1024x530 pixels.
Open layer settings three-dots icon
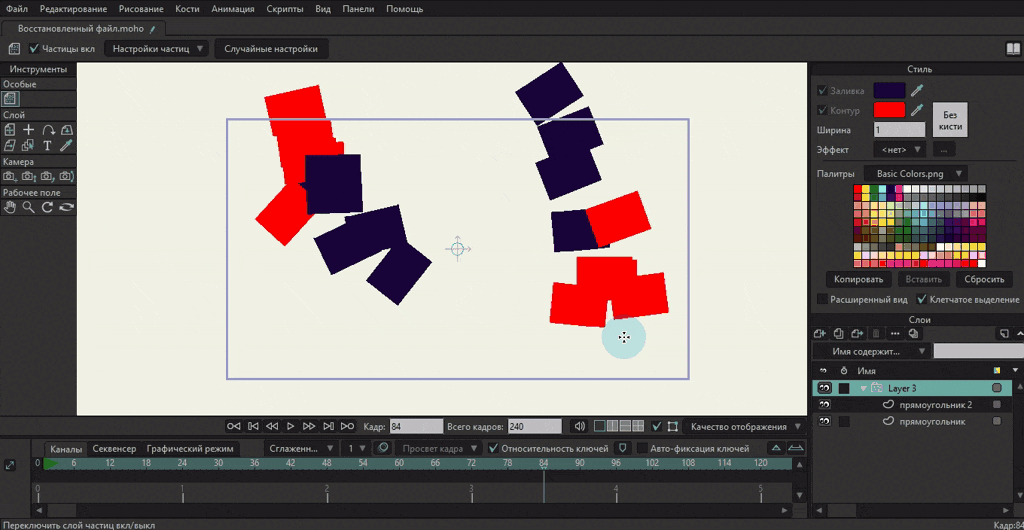[895, 334]
